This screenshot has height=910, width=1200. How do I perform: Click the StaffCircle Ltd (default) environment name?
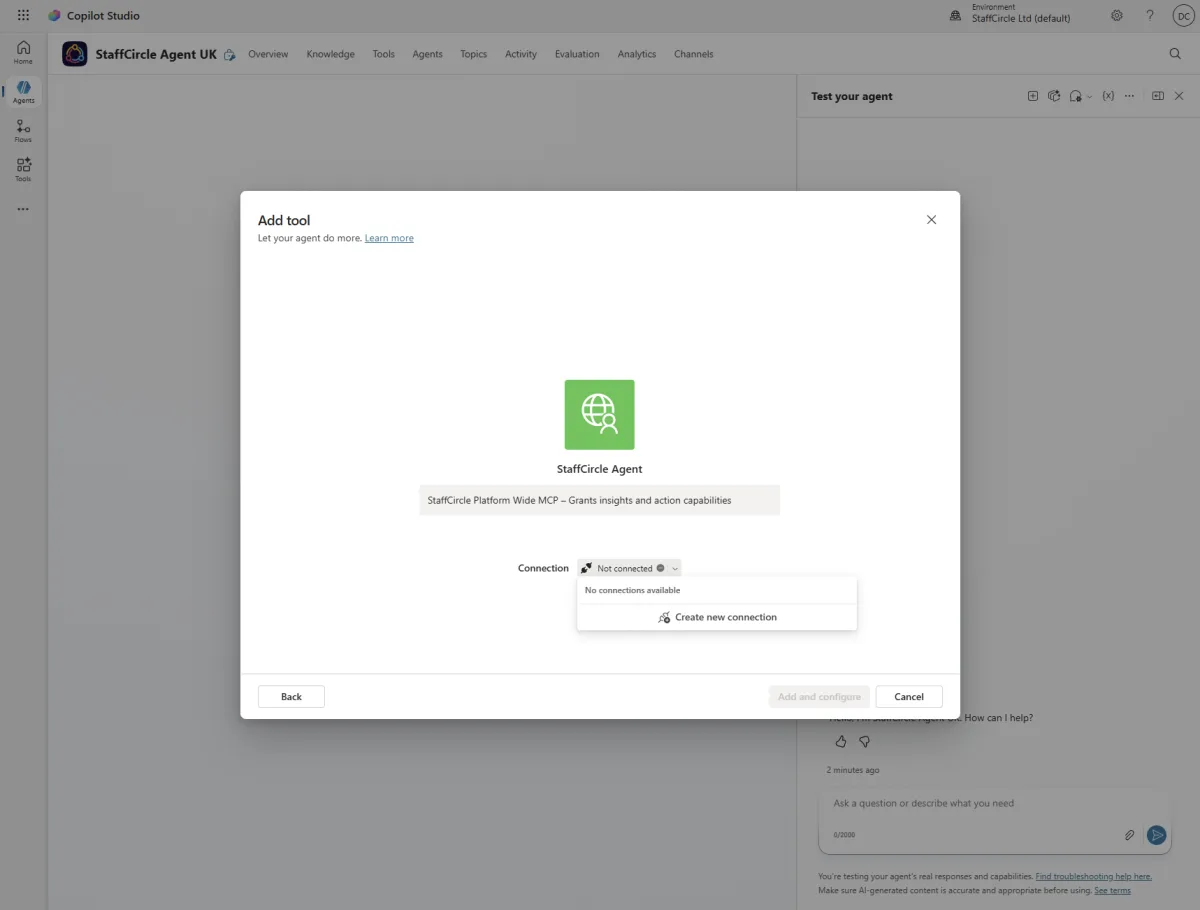(x=1021, y=18)
